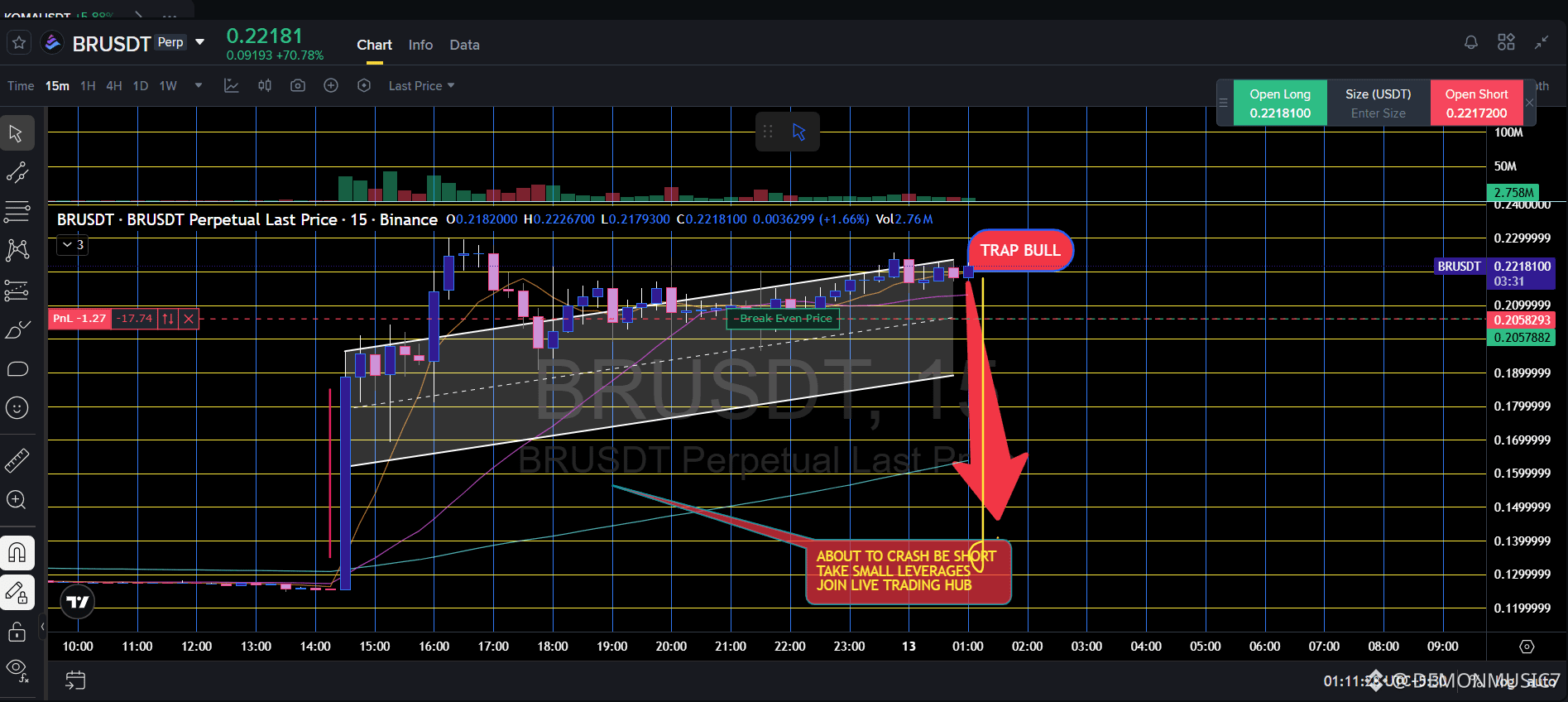
Task: Click the Open Short button
Action: (1477, 103)
